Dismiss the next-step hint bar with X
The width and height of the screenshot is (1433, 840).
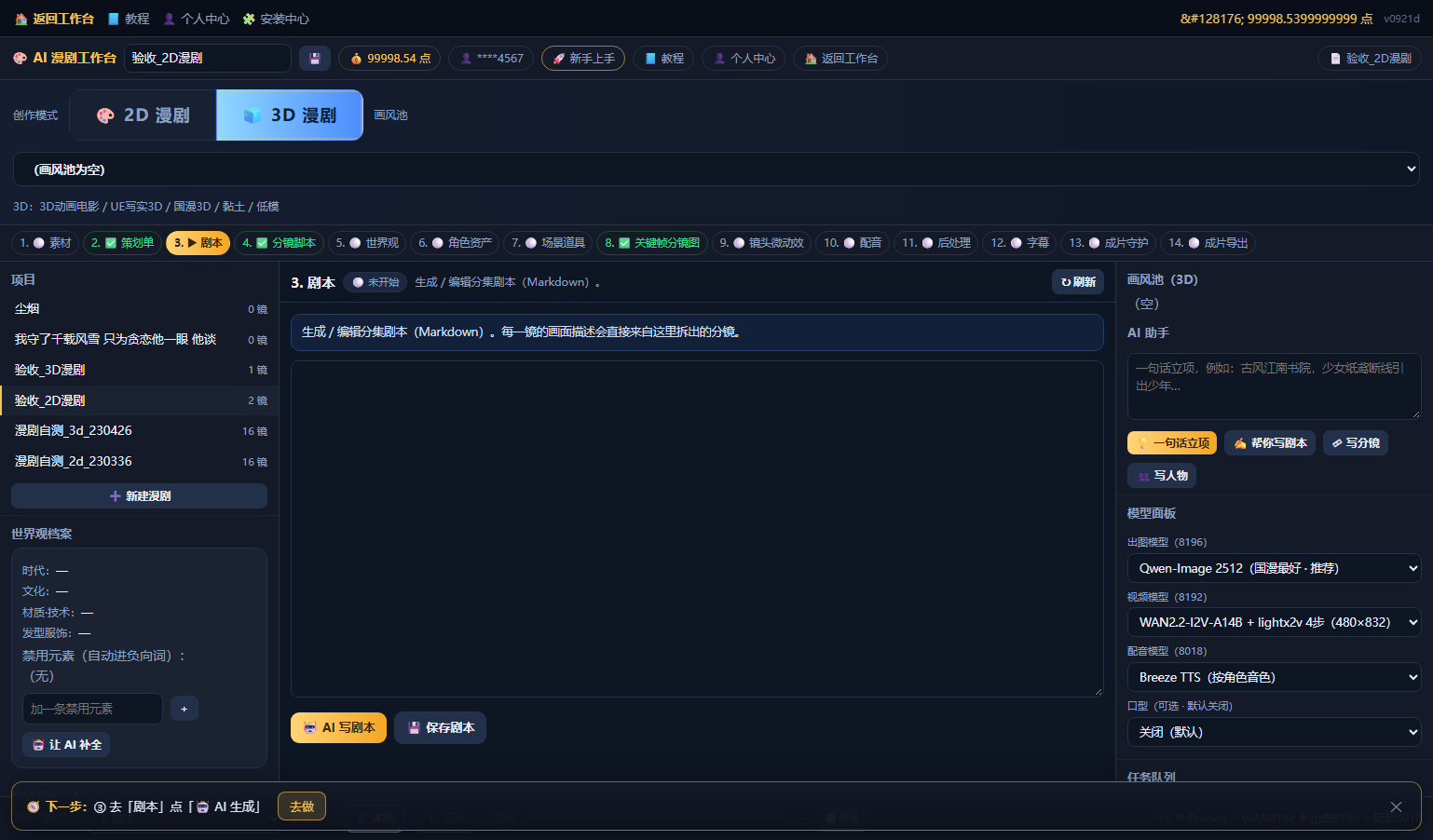click(1396, 806)
